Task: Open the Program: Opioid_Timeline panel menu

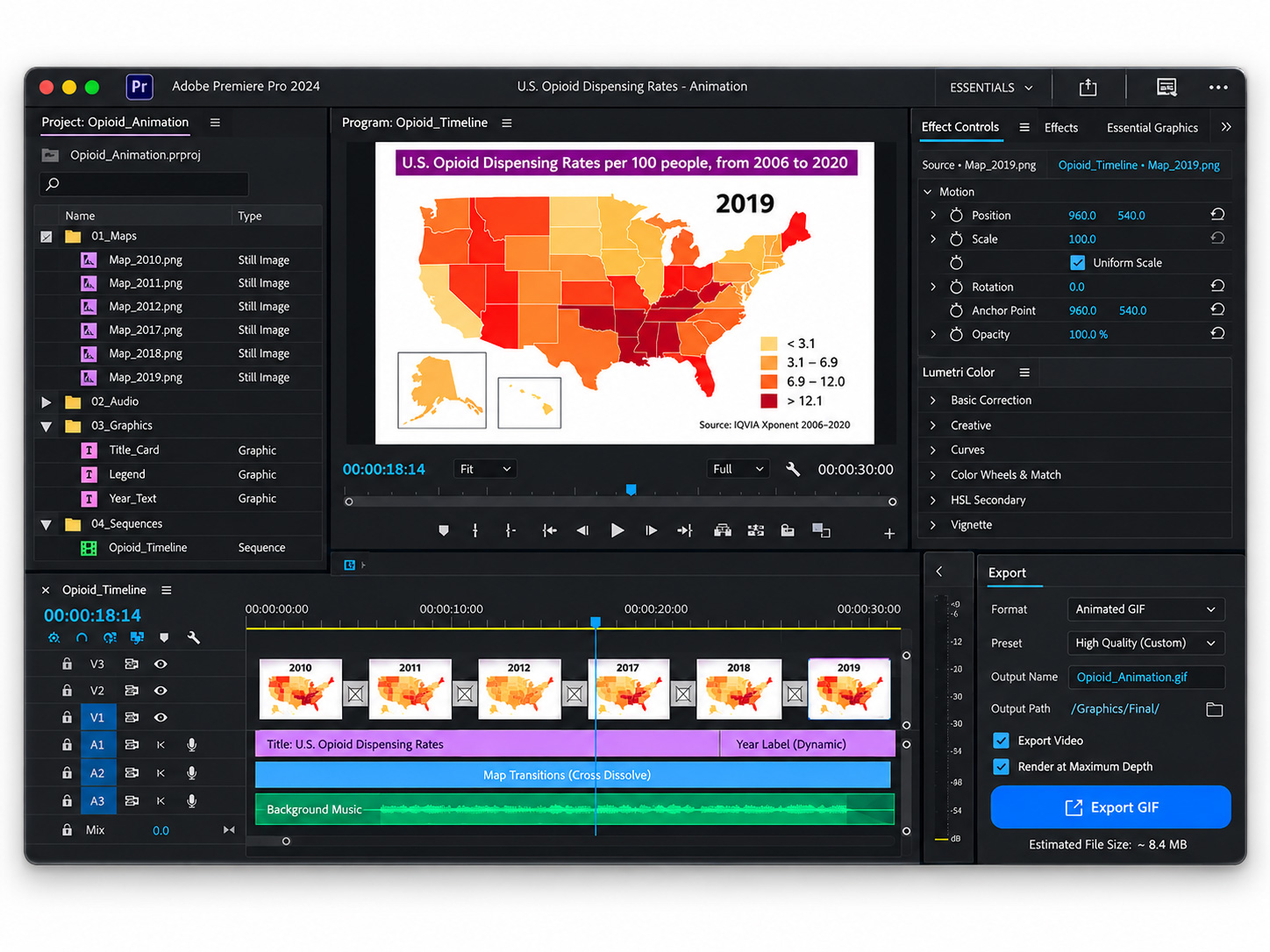Action: pyautogui.click(x=507, y=123)
